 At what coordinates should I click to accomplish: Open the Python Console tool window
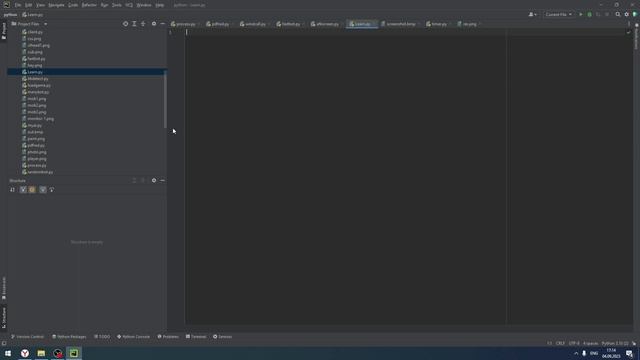tap(133, 337)
